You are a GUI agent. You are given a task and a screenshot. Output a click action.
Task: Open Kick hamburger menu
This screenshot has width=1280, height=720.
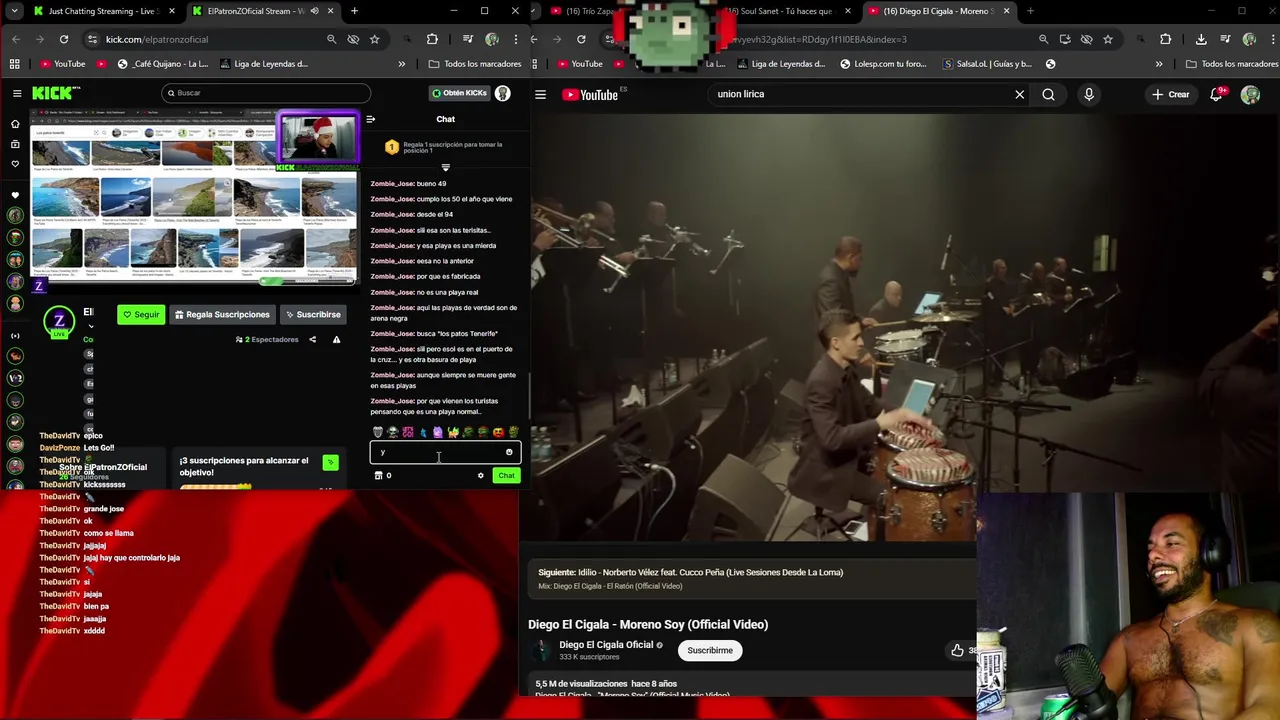point(17,93)
